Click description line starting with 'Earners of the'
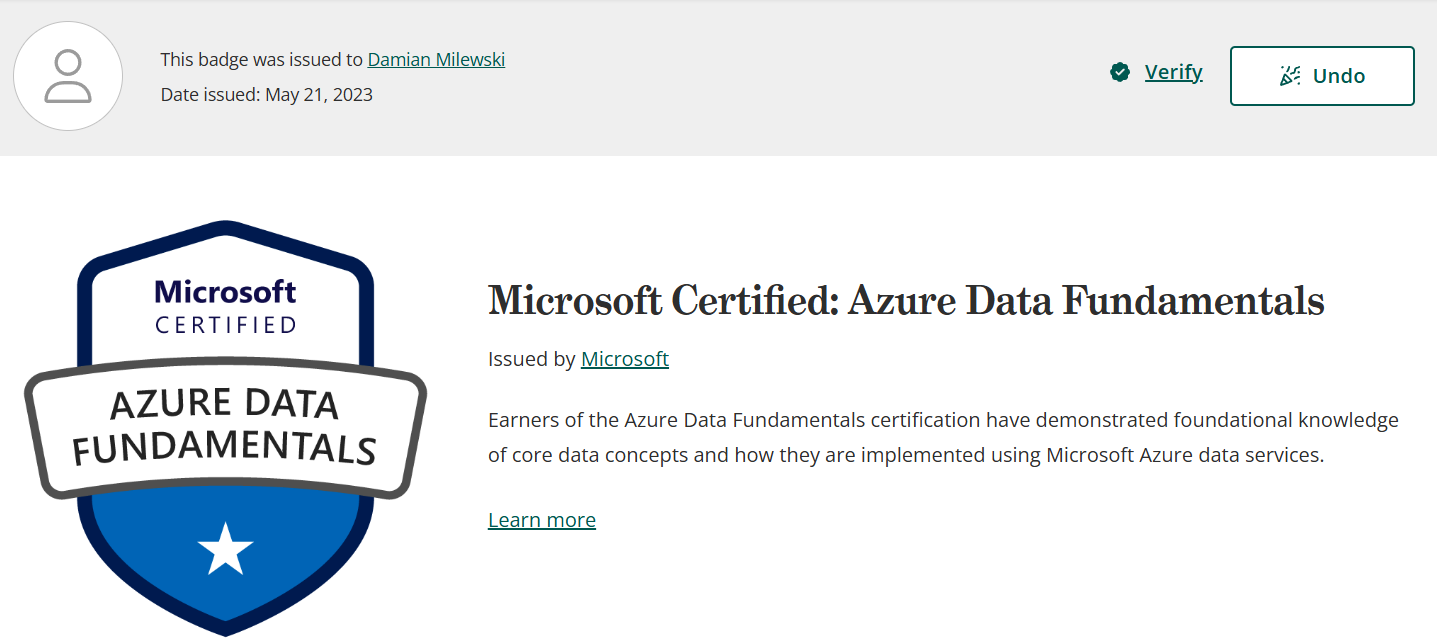The width and height of the screenshot is (1437, 642). pyautogui.click(x=942, y=420)
